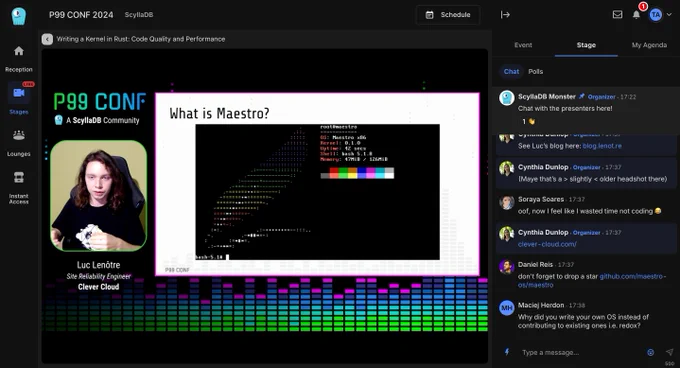The image size is (680, 368).
Task: Switch to the My Agenda tab
Action: pos(649,45)
